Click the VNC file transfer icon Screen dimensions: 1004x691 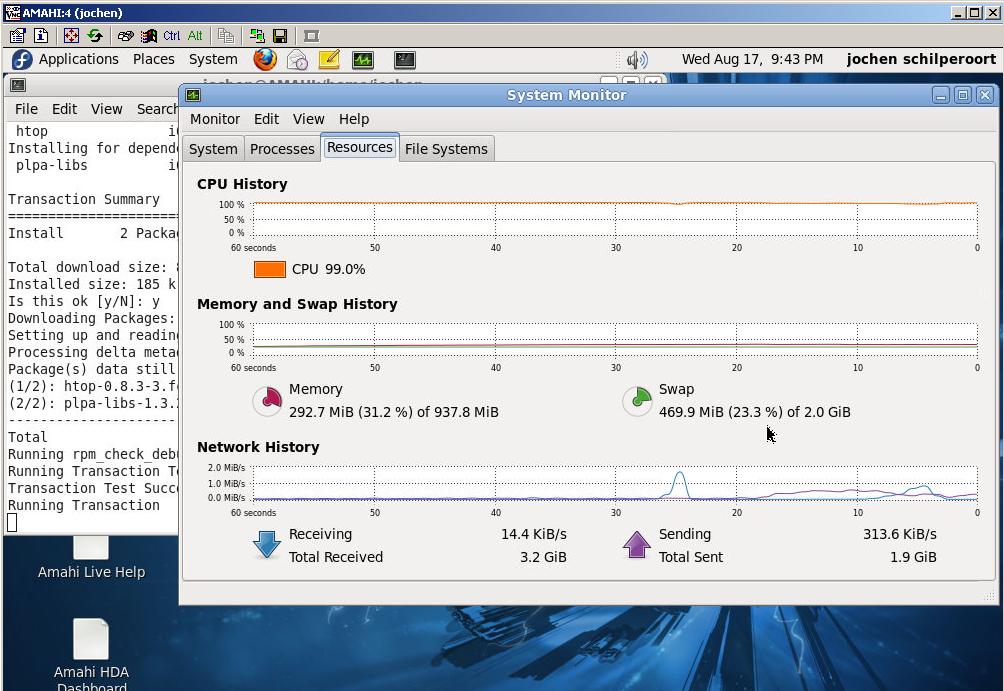tap(225, 36)
